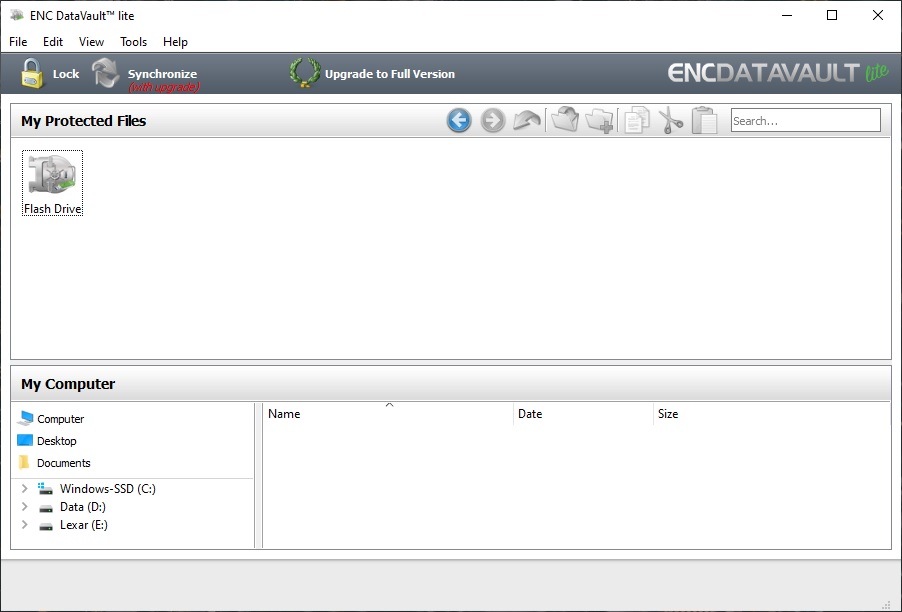Go back with the blue arrow
The height and width of the screenshot is (612, 902).
[x=459, y=120]
